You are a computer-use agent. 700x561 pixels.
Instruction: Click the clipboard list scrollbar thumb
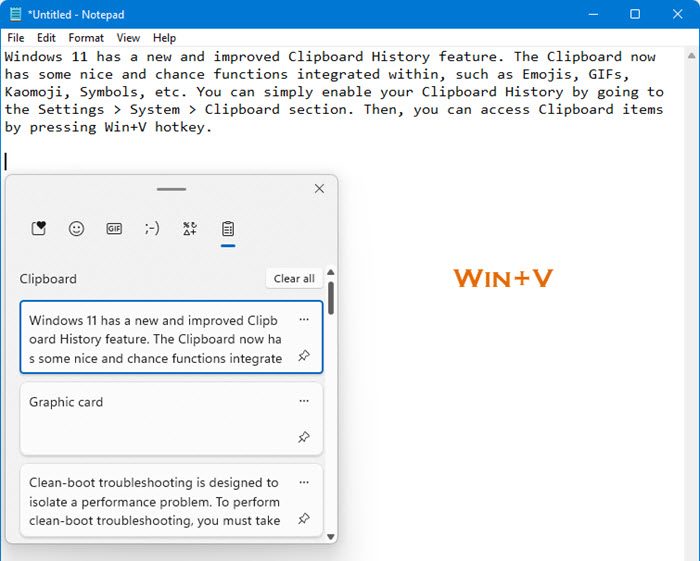point(331,298)
